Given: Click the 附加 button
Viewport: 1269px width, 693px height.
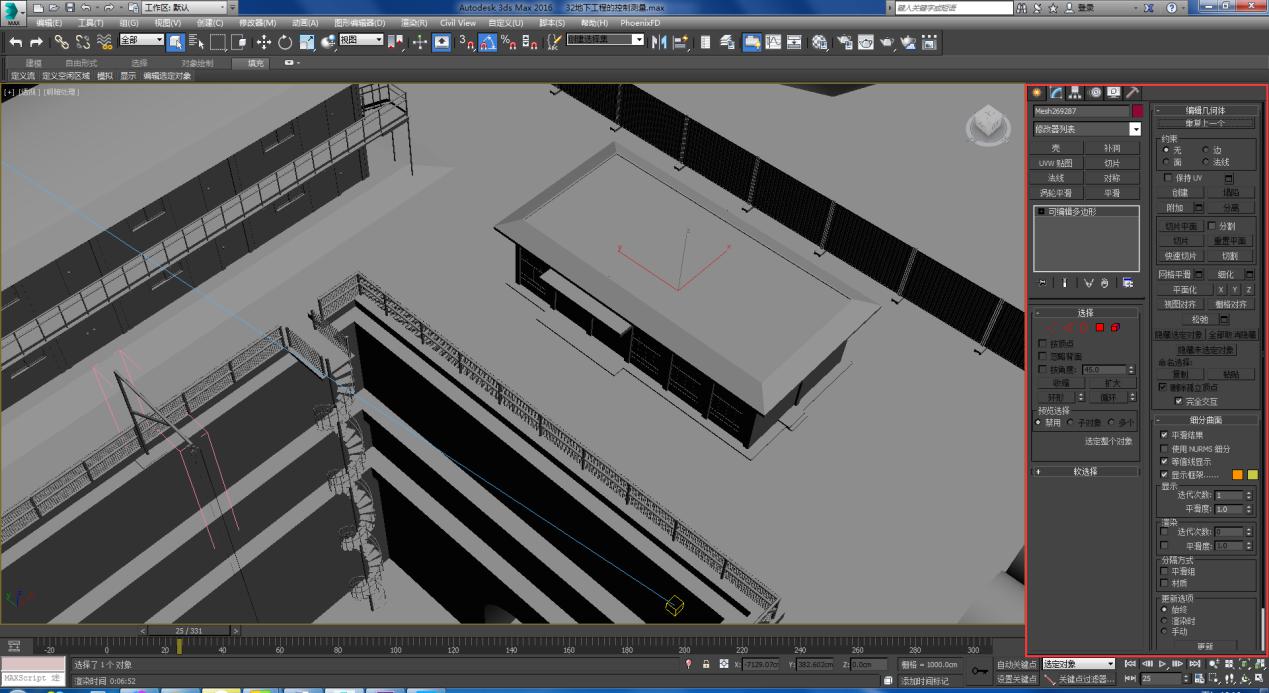Looking at the screenshot, I should coord(1174,208).
